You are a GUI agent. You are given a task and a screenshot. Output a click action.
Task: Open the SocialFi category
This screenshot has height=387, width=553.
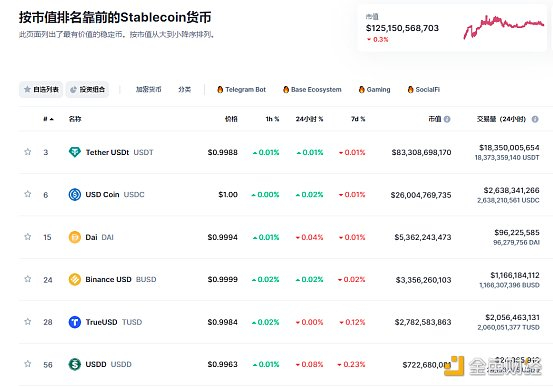[424, 90]
